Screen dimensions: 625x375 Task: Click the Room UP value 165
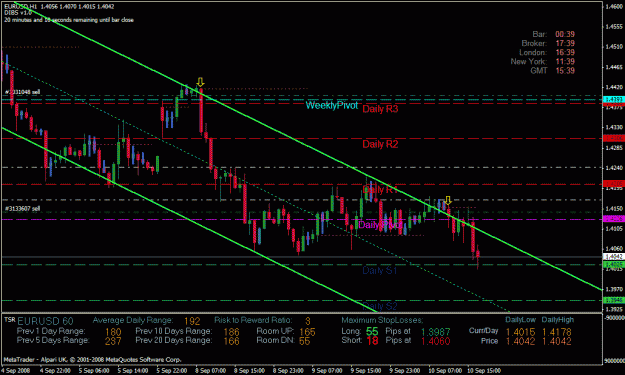[x=307, y=332]
